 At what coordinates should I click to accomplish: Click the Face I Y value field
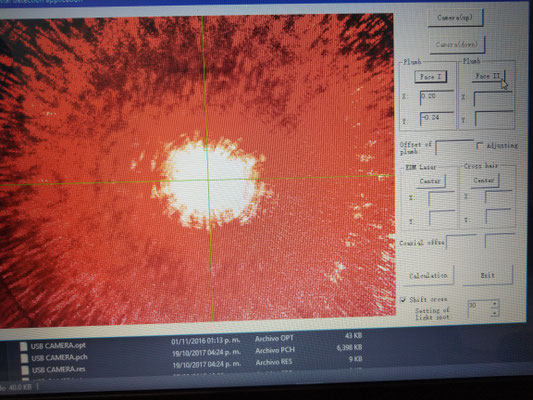pyautogui.click(x=437, y=119)
